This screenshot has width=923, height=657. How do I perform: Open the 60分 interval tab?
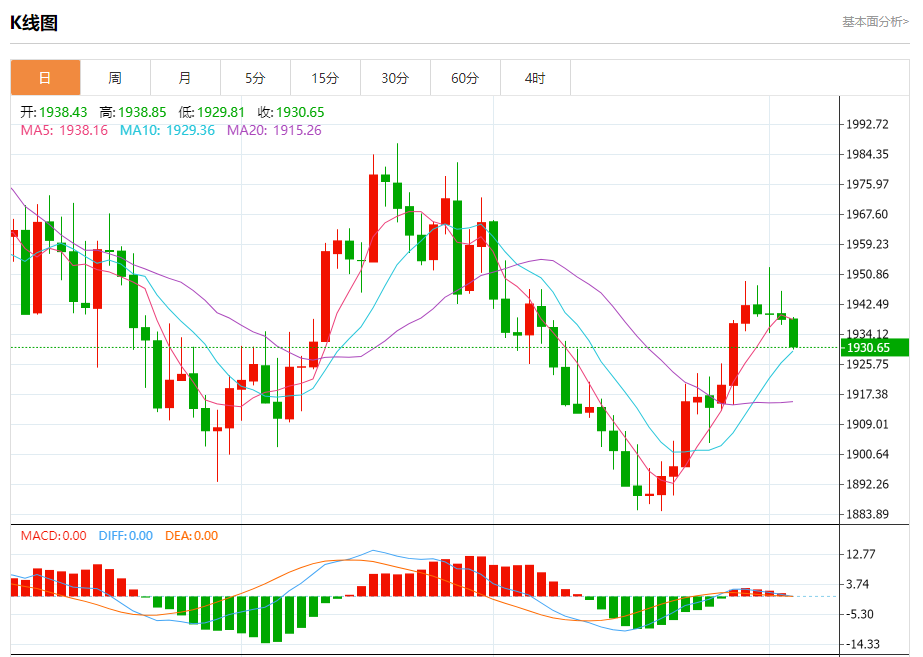[x=466, y=78]
